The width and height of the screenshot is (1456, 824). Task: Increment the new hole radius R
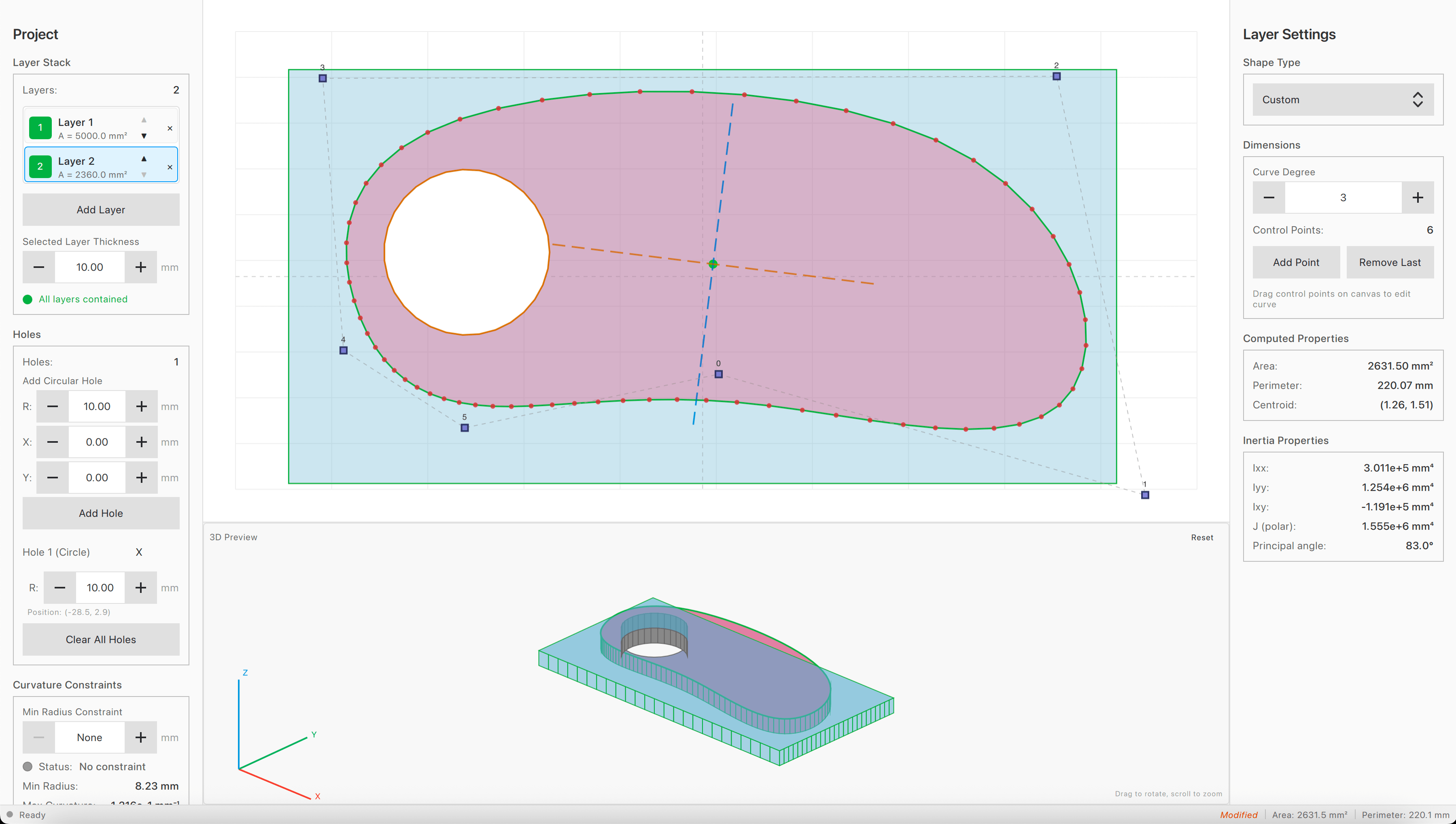(142, 406)
